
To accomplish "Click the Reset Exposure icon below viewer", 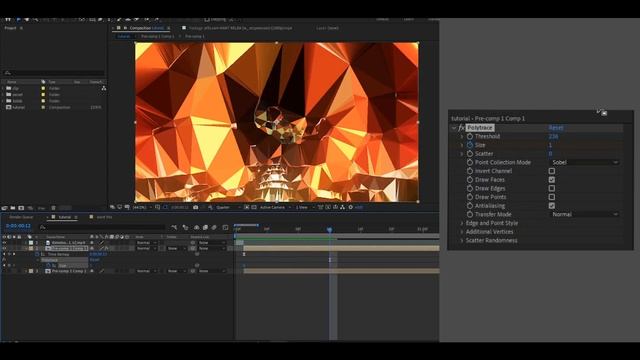I will (x=351, y=207).
